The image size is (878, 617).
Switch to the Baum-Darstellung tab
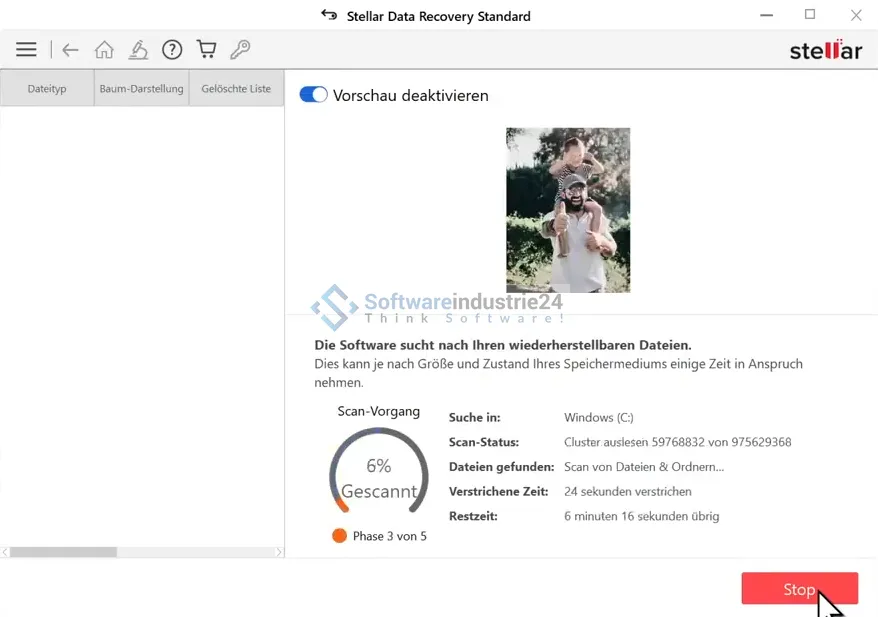141,88
